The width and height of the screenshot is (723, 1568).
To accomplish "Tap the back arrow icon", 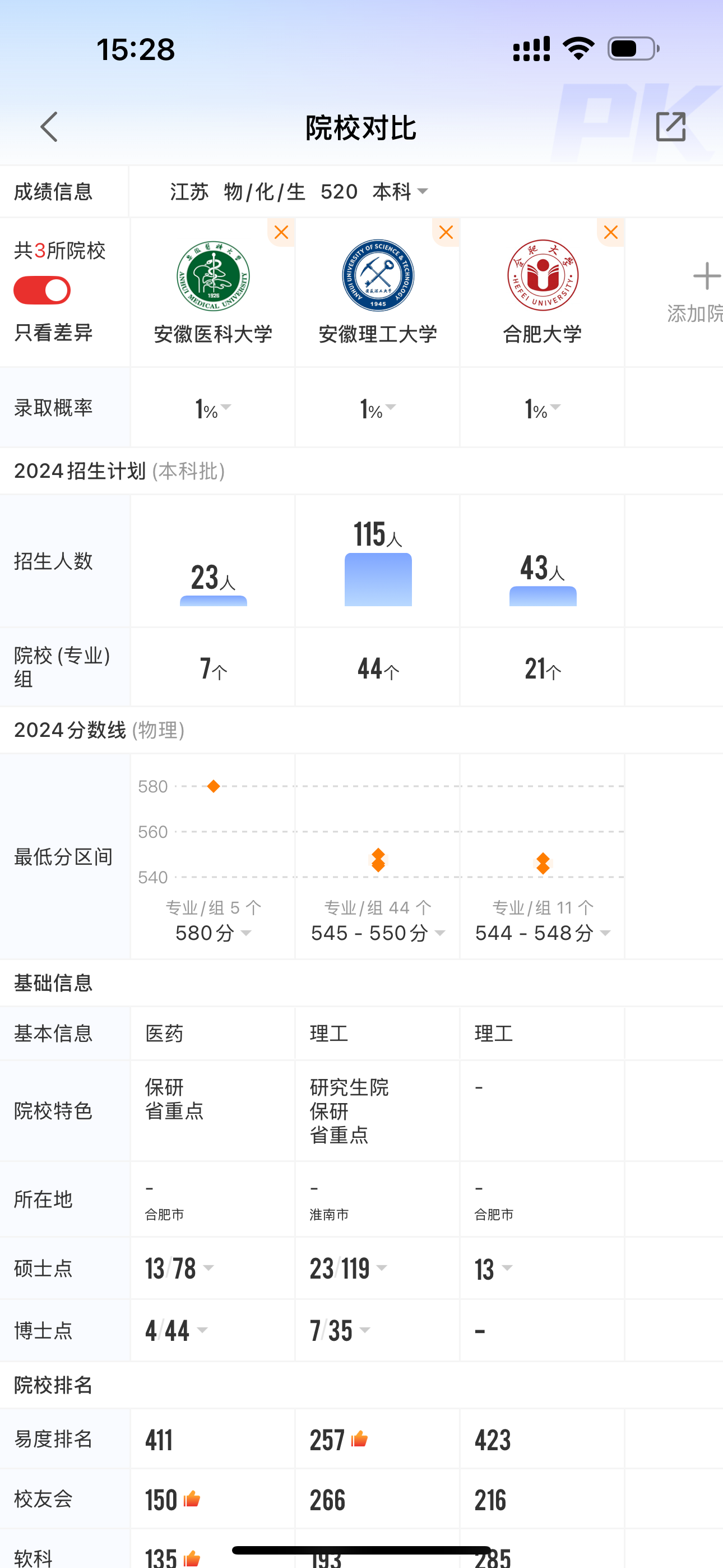I will (49, 127).
